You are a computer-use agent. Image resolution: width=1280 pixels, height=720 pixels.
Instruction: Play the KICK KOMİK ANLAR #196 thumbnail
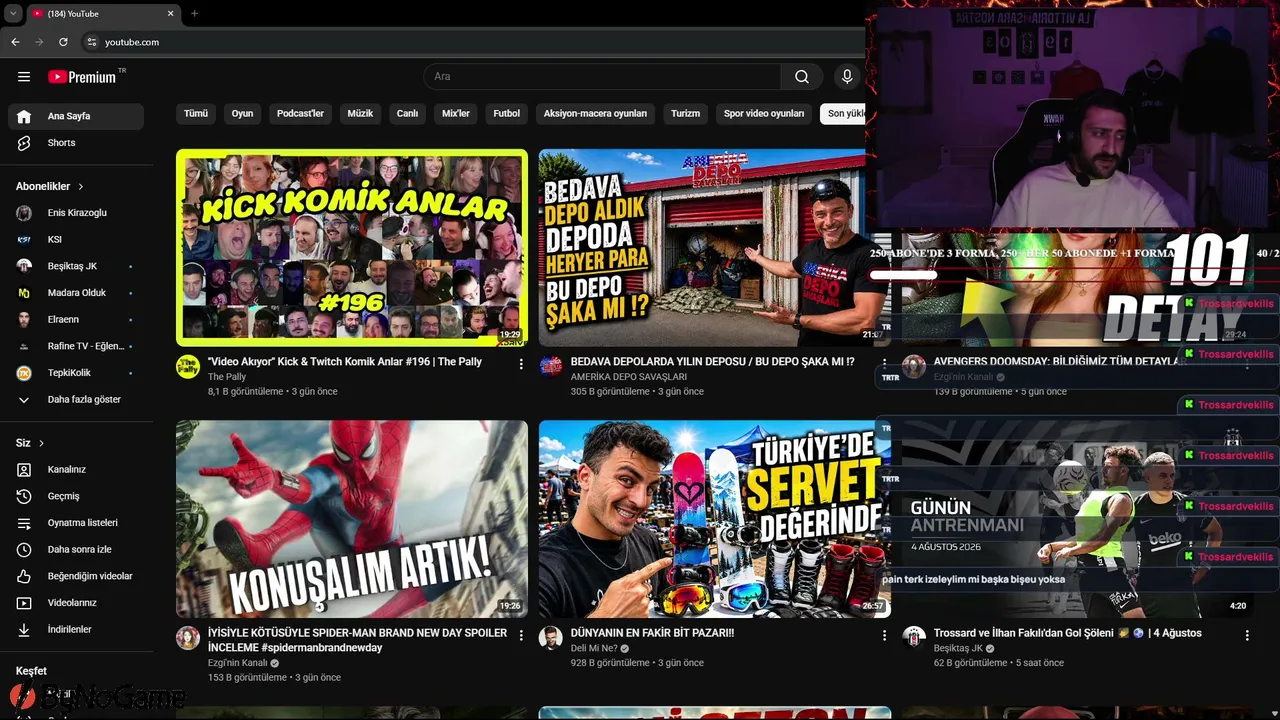[x=352, y=248]
